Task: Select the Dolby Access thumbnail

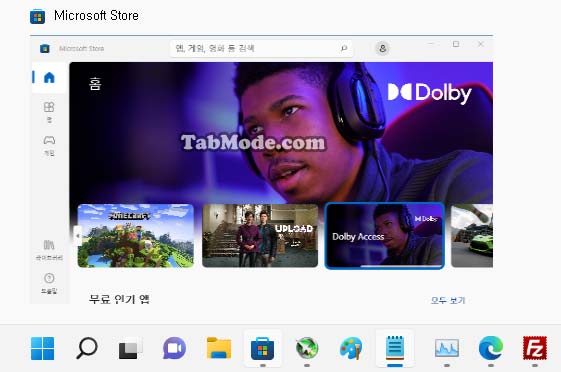Action: (x=385, y=236)
